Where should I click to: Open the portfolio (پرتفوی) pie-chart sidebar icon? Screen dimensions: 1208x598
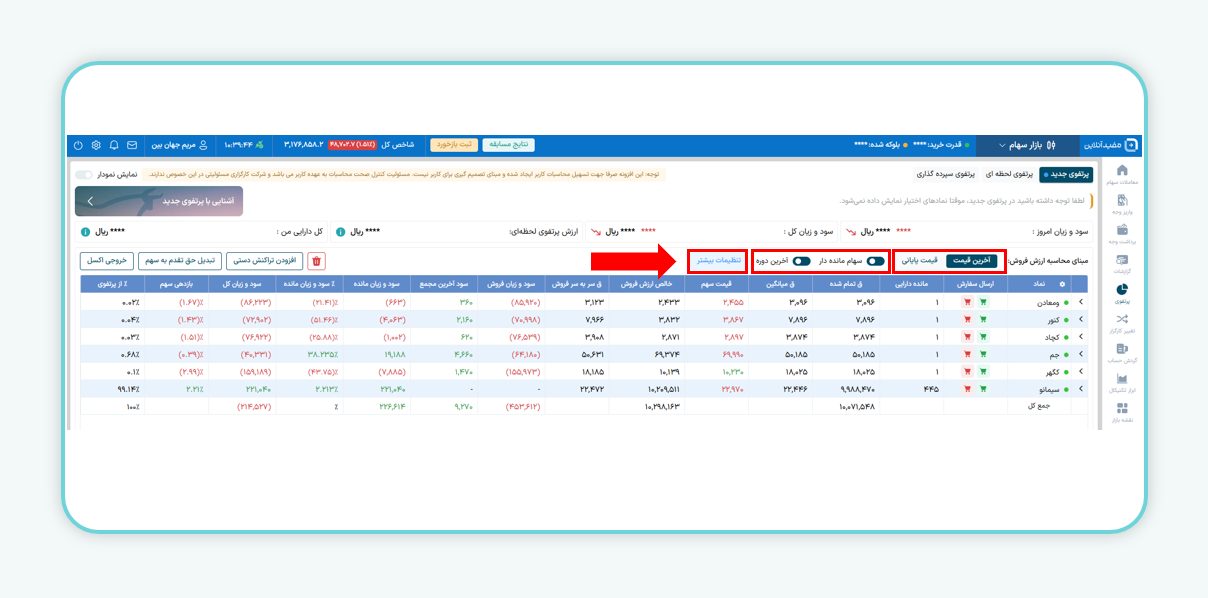(x=1121, y=291)
